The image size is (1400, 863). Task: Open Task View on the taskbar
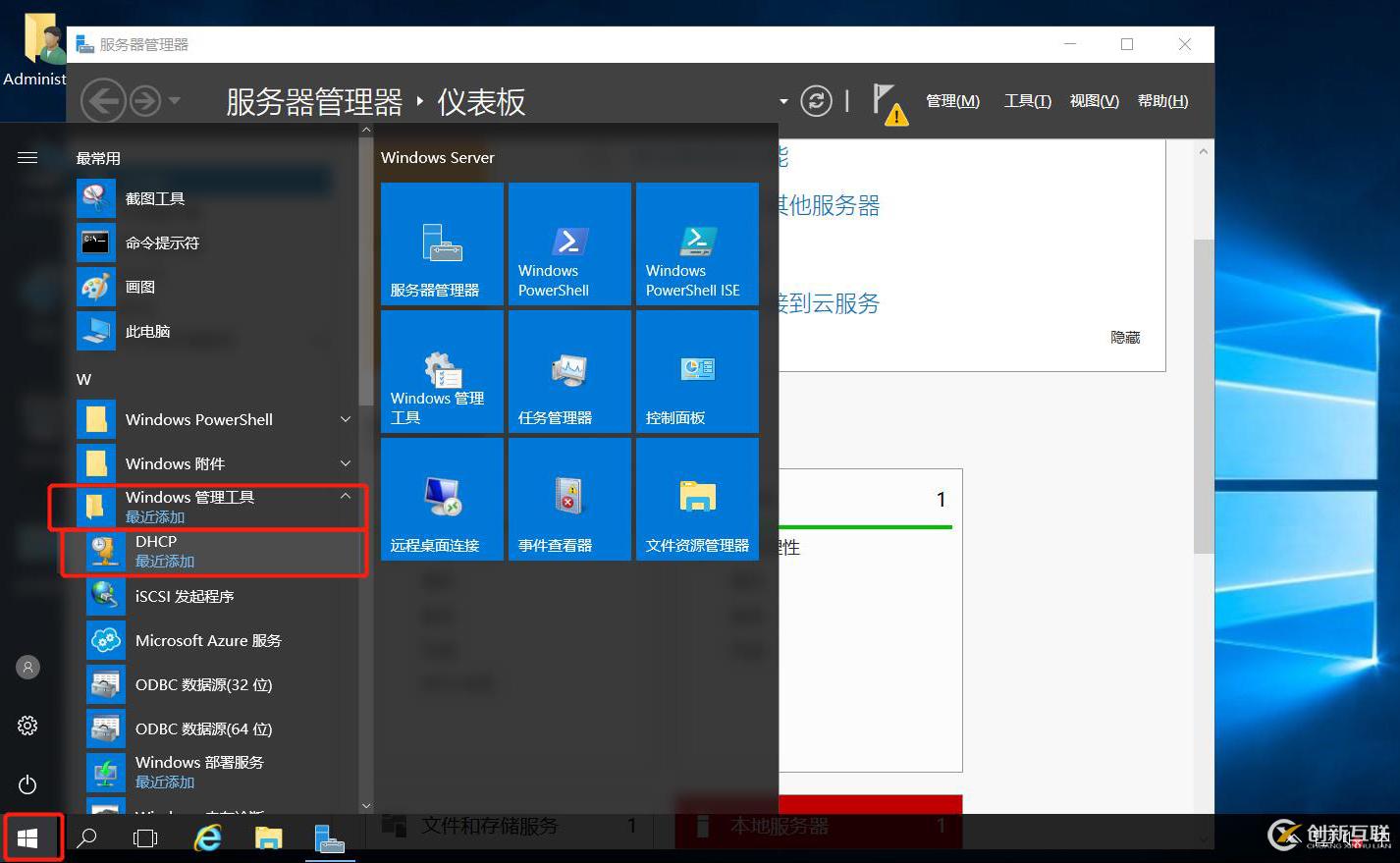click(x=145, y=837)
